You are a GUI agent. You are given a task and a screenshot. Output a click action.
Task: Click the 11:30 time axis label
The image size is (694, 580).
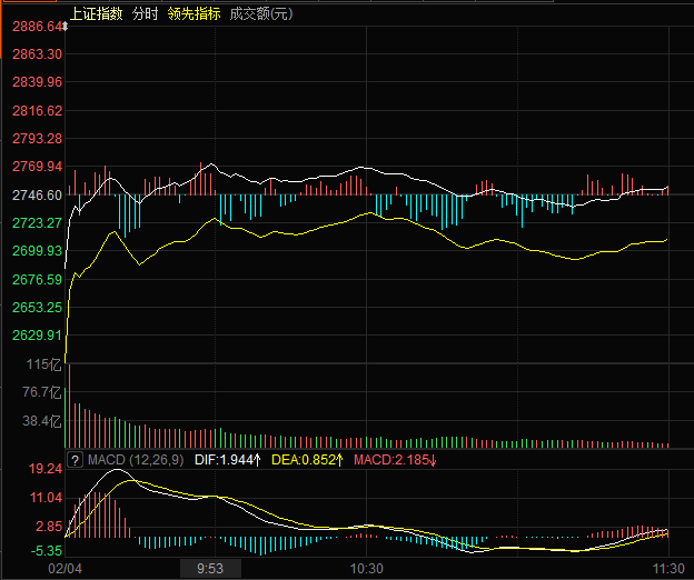click(x=667, y=567)
